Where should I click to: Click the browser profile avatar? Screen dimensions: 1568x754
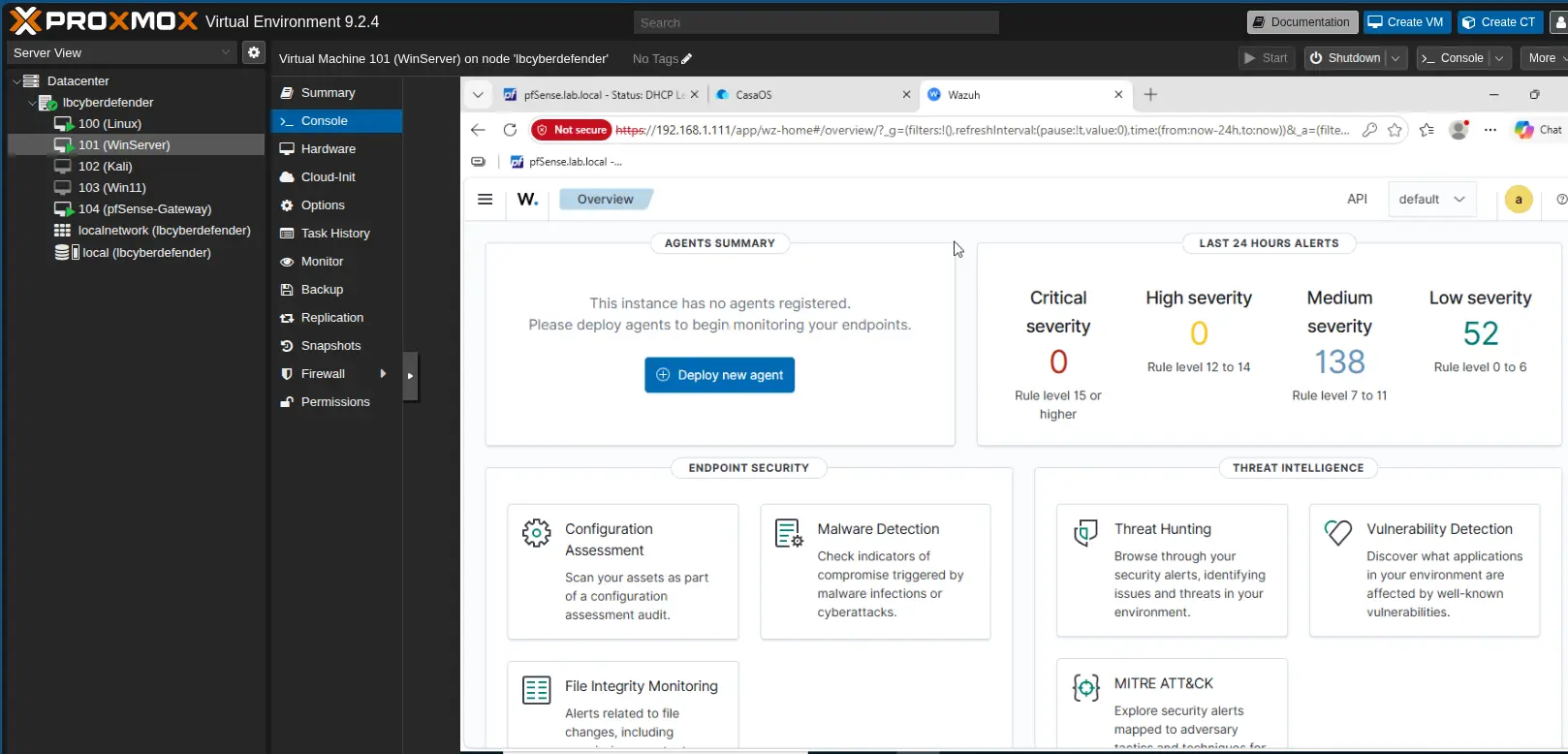pyautogui.click(x=1458, y=130)
